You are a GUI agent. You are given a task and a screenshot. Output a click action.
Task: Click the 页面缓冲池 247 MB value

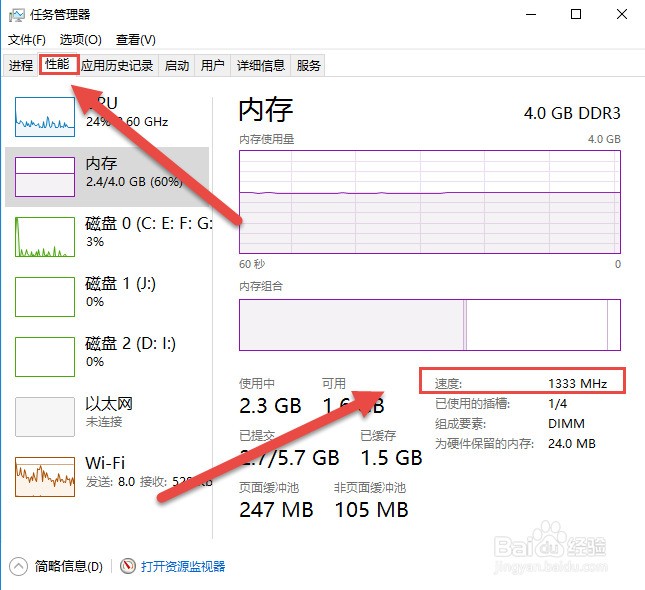coord(276,510)
